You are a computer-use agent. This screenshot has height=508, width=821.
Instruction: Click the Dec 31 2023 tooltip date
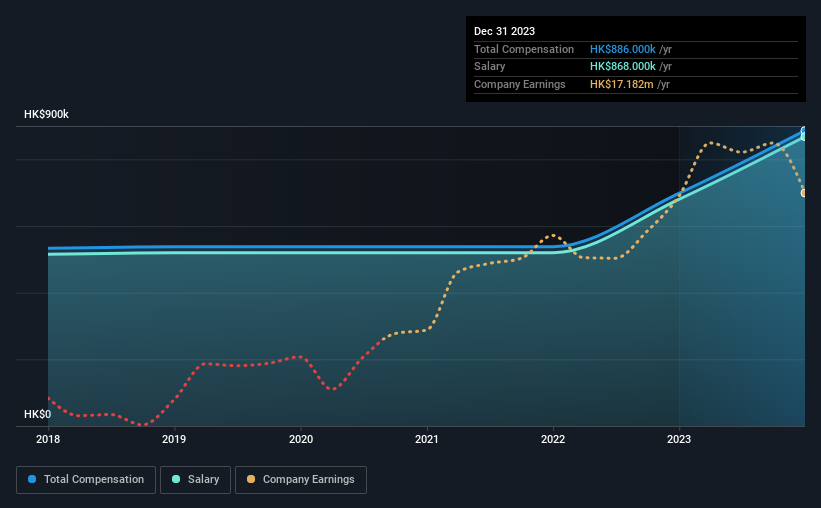tap(504, 31)
